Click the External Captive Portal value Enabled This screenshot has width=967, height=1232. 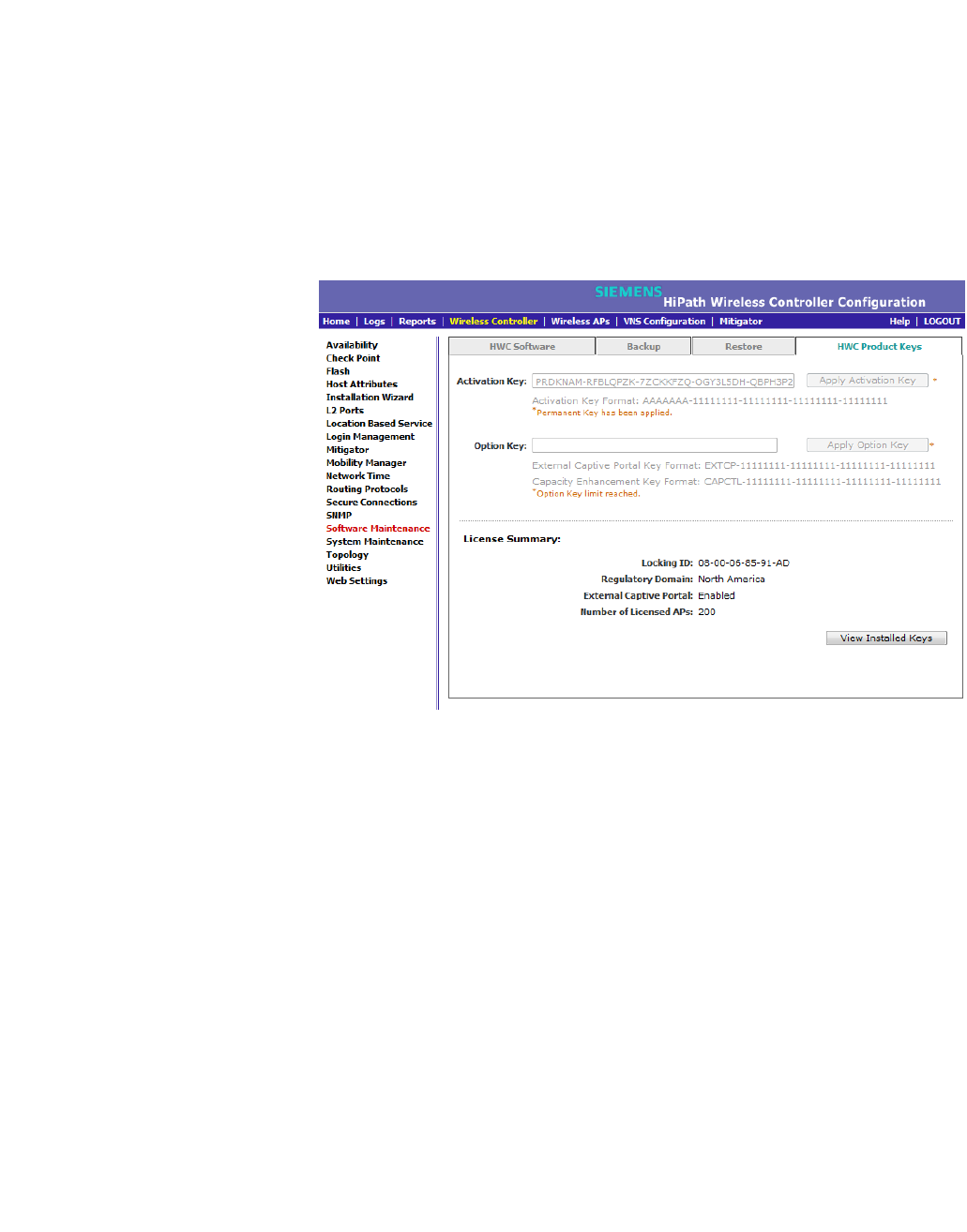tap(717, 596)
